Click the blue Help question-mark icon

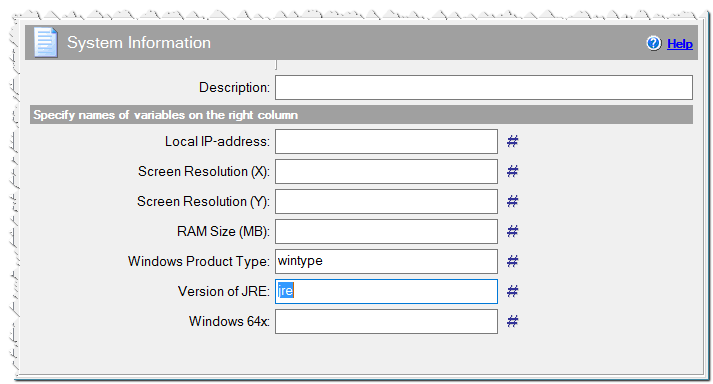pos(654,44)
